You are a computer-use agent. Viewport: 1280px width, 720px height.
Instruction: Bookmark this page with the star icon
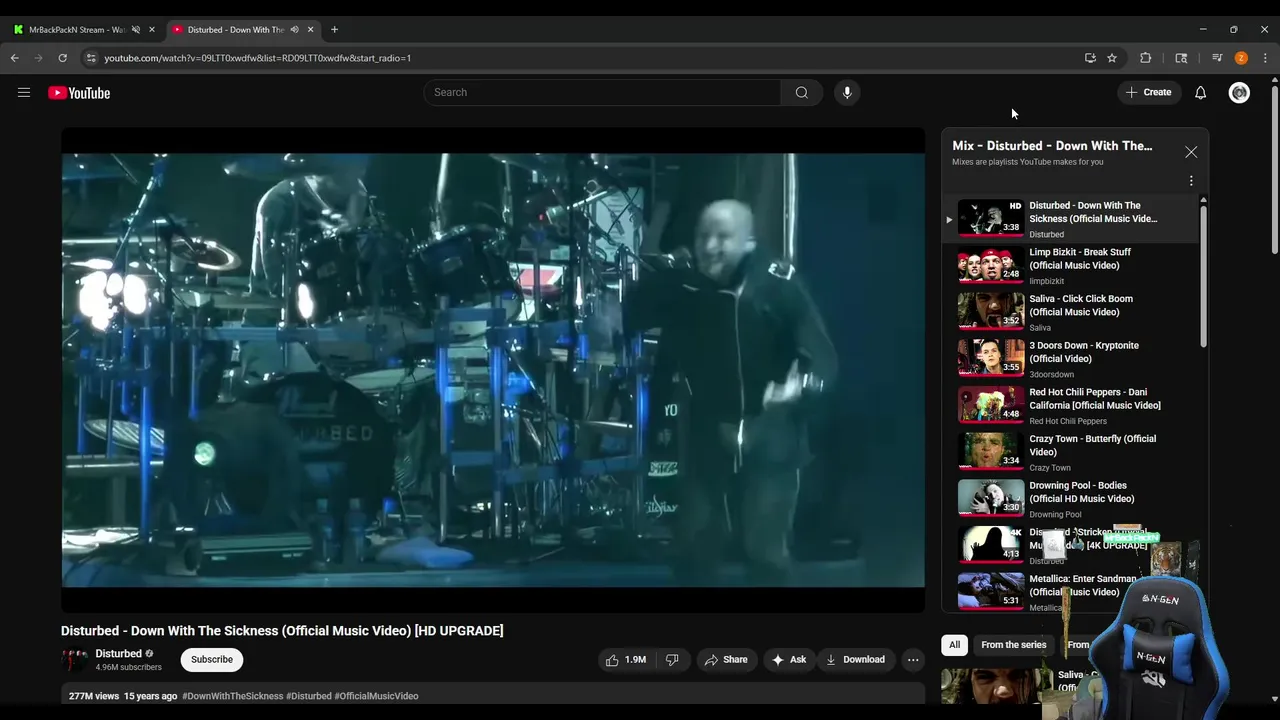pyautogui.click(x=1112, y=58)
